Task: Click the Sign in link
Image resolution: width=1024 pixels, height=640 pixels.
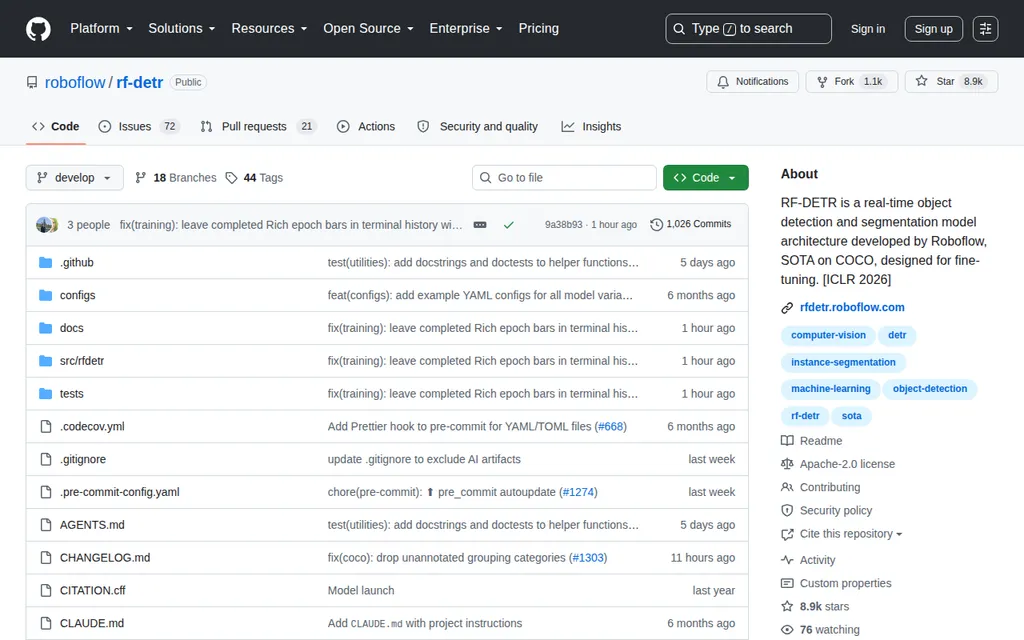Action: 868,29
